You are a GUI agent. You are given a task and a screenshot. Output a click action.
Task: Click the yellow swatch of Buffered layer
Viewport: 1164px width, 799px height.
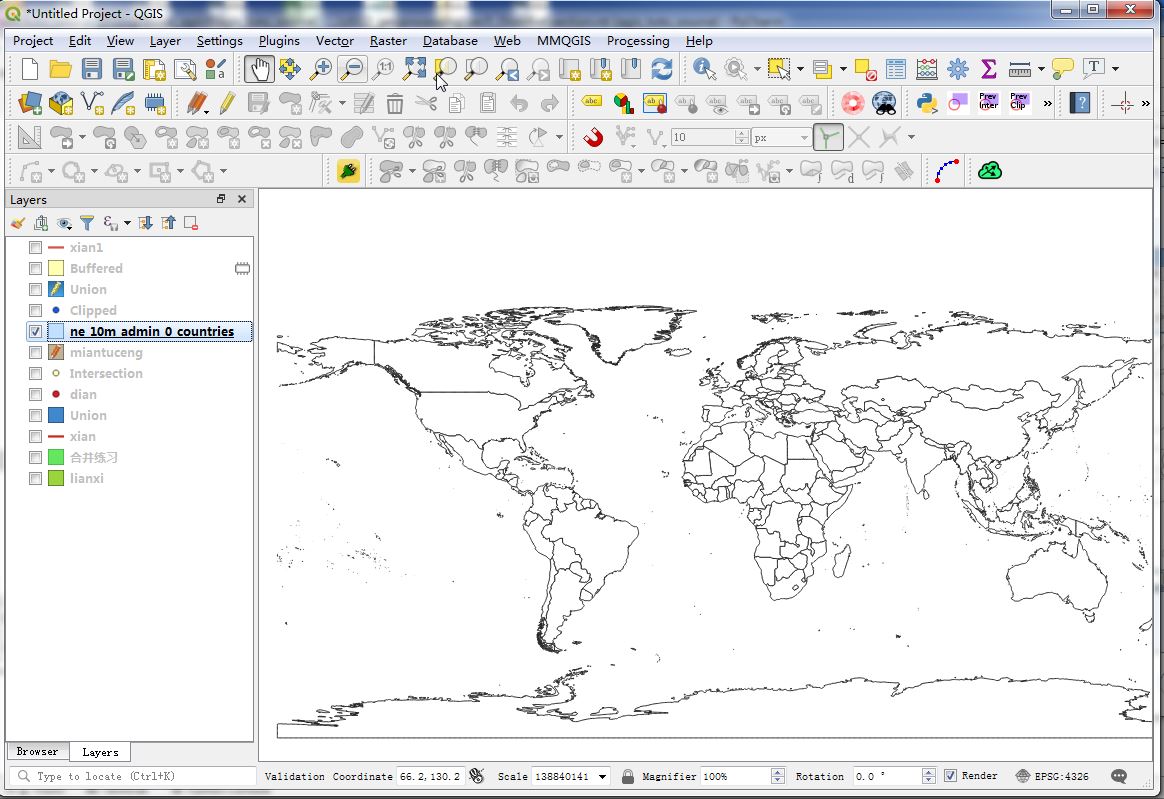tap(56, 268)
